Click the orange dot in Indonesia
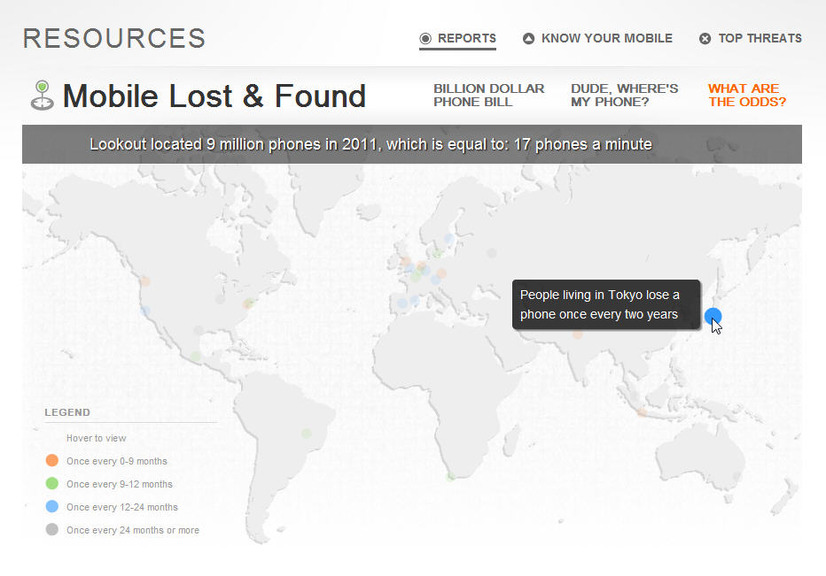Screen dimensions: 826x576 click(642, 412)
